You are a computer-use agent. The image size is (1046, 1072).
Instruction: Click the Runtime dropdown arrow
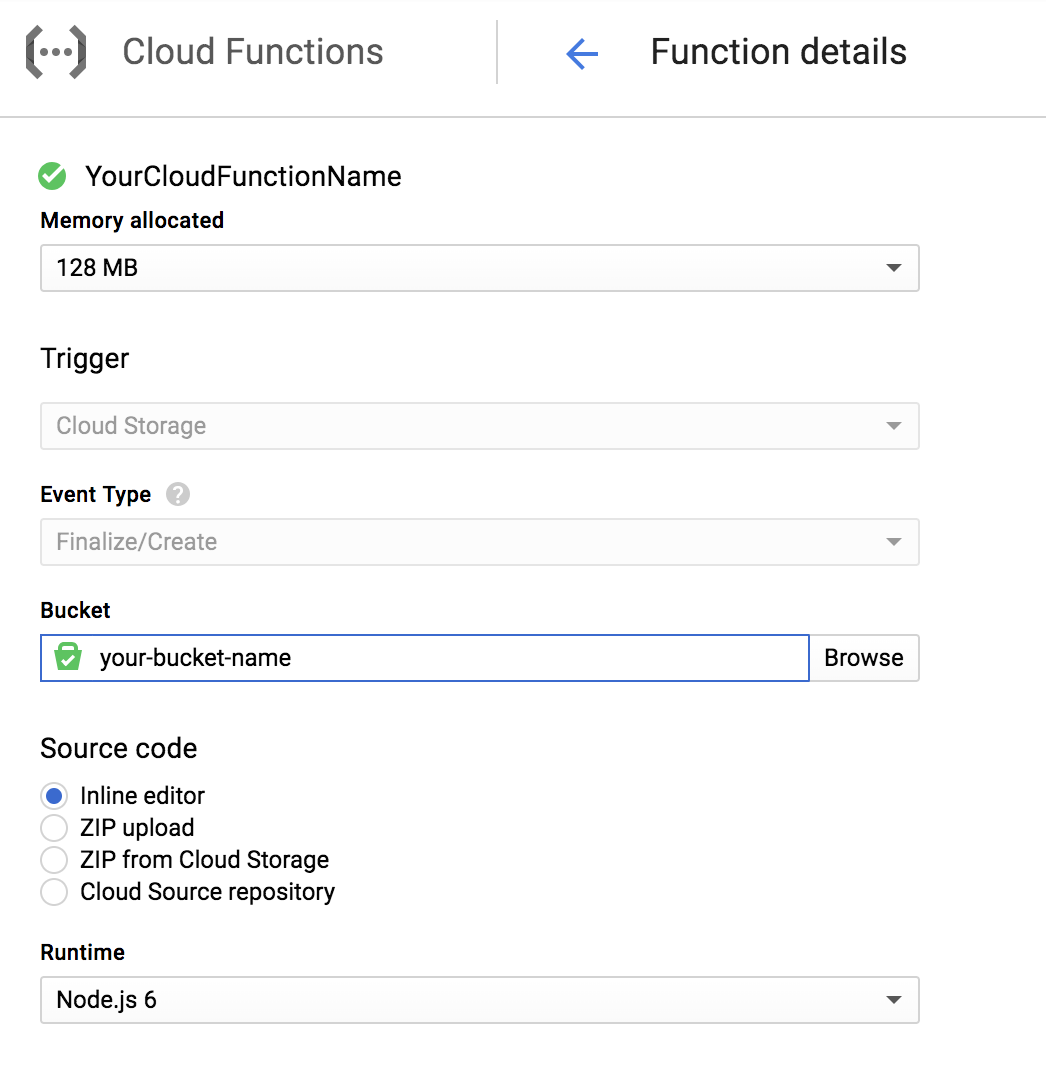pyautogui.click(x=893, y=1000)
